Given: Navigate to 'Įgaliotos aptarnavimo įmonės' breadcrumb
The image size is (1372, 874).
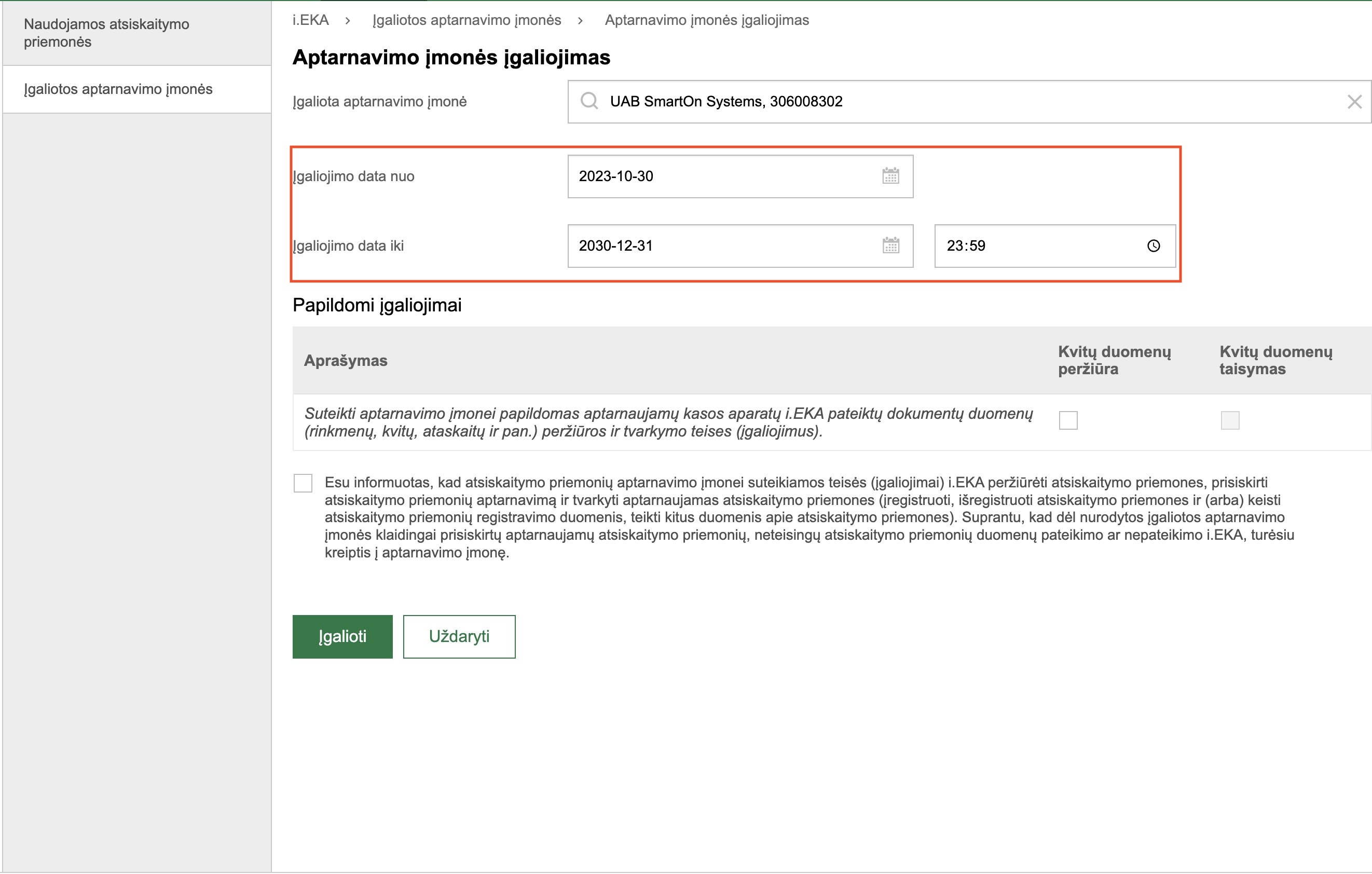Looking at the screenshot, I should [467, 21].
